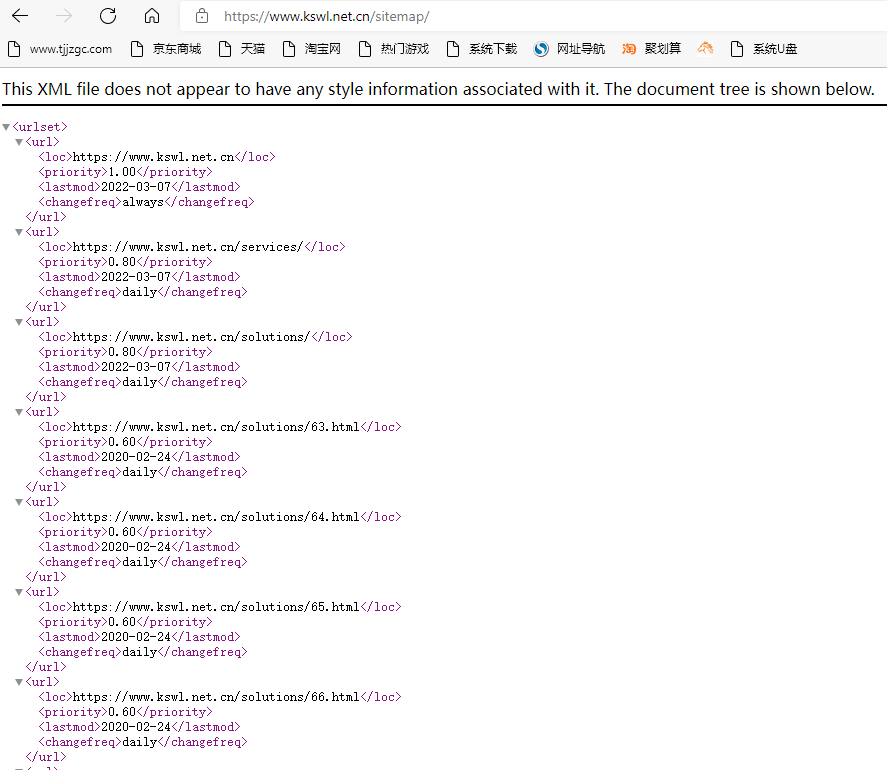Click the browser Forward arrow
Image resolution: width=887 pixels, height=770 pixels.
(64, 16)
